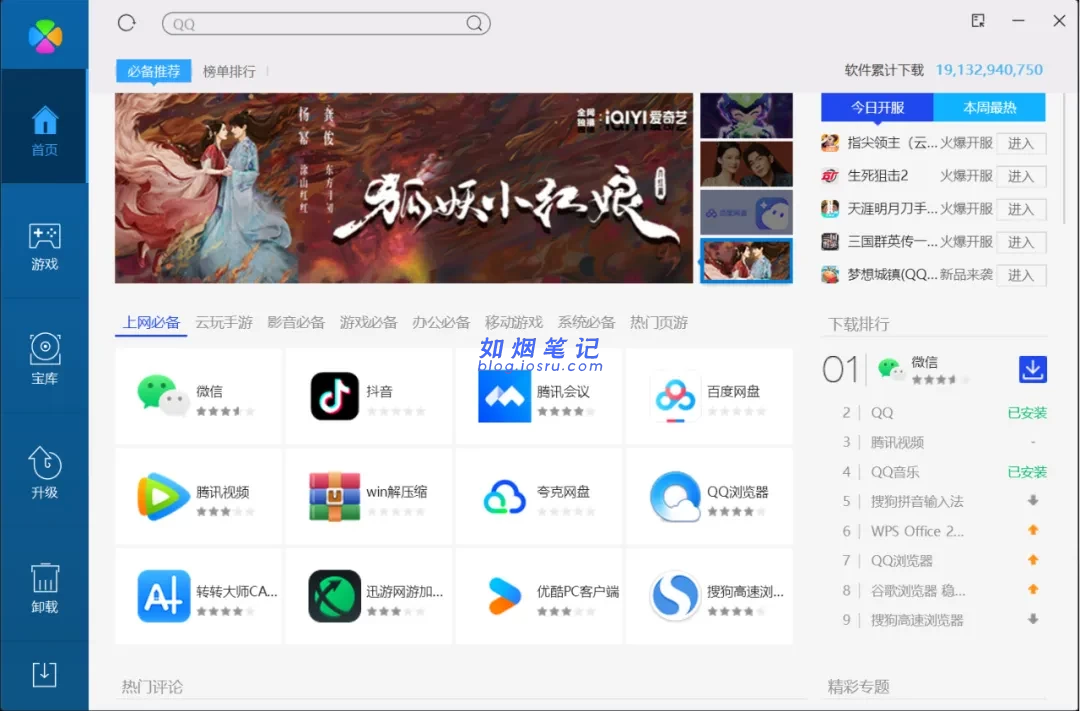Open the download manager icon at sidebar bottom
1080x711 pixels.
44,674
